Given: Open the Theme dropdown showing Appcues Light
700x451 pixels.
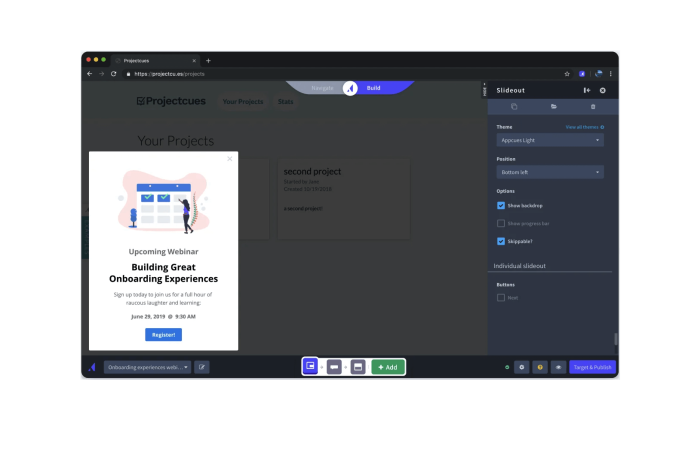Looking at the screenshot, I should tap(550, 140).
